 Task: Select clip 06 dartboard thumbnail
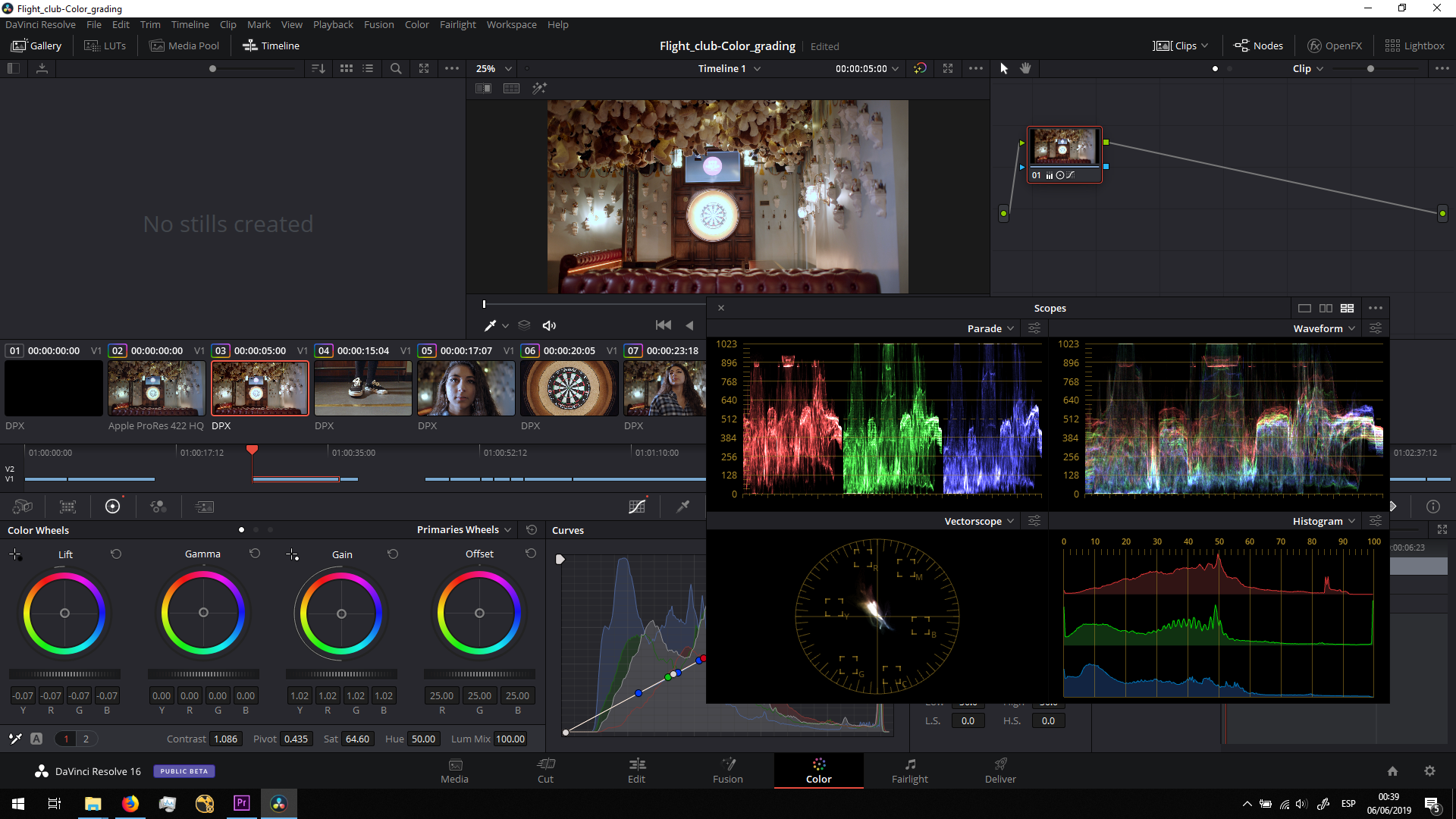(569, 388)
